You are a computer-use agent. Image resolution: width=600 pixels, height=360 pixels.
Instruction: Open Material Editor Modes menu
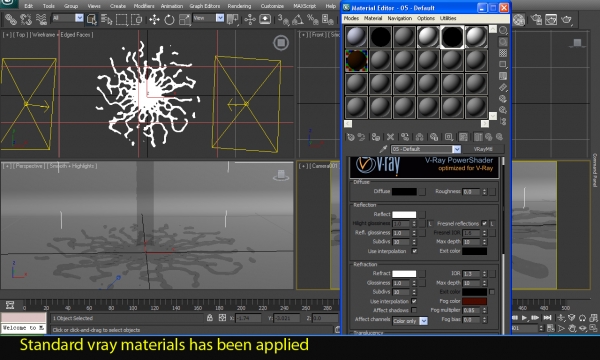point(351,18)
